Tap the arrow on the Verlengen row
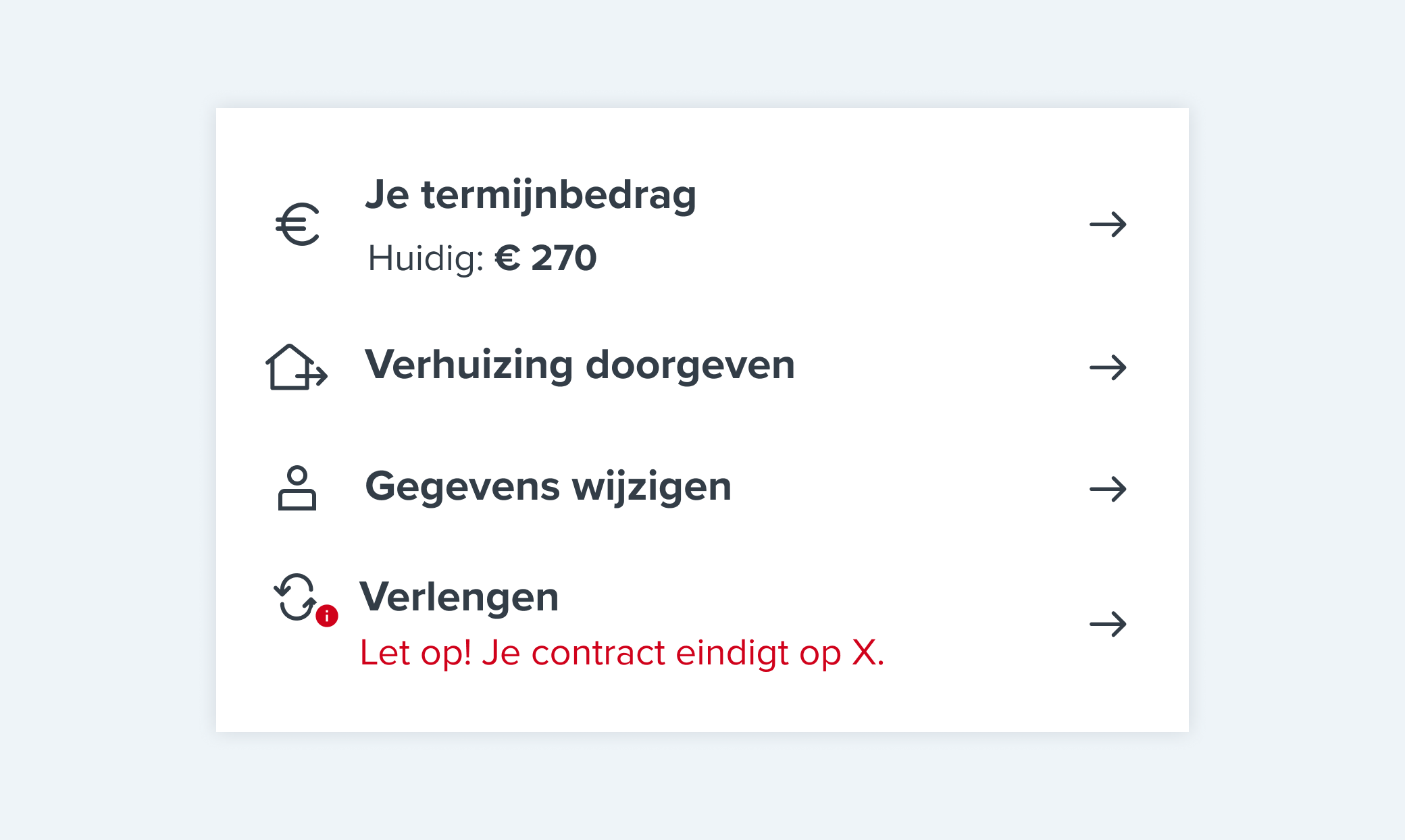 [1108, 624]
